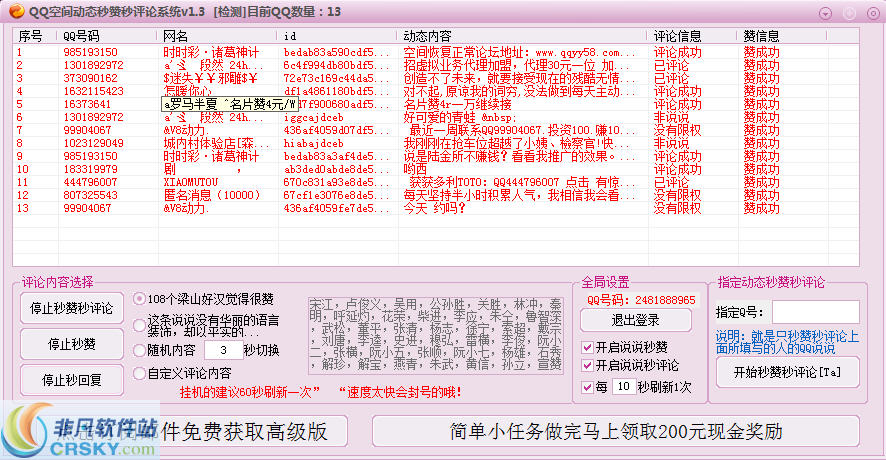Viewport: 886px width, 460px height.
Task: Click 赞成功 status in row 13
Action: pyautogui.click(x=761, y=208)
